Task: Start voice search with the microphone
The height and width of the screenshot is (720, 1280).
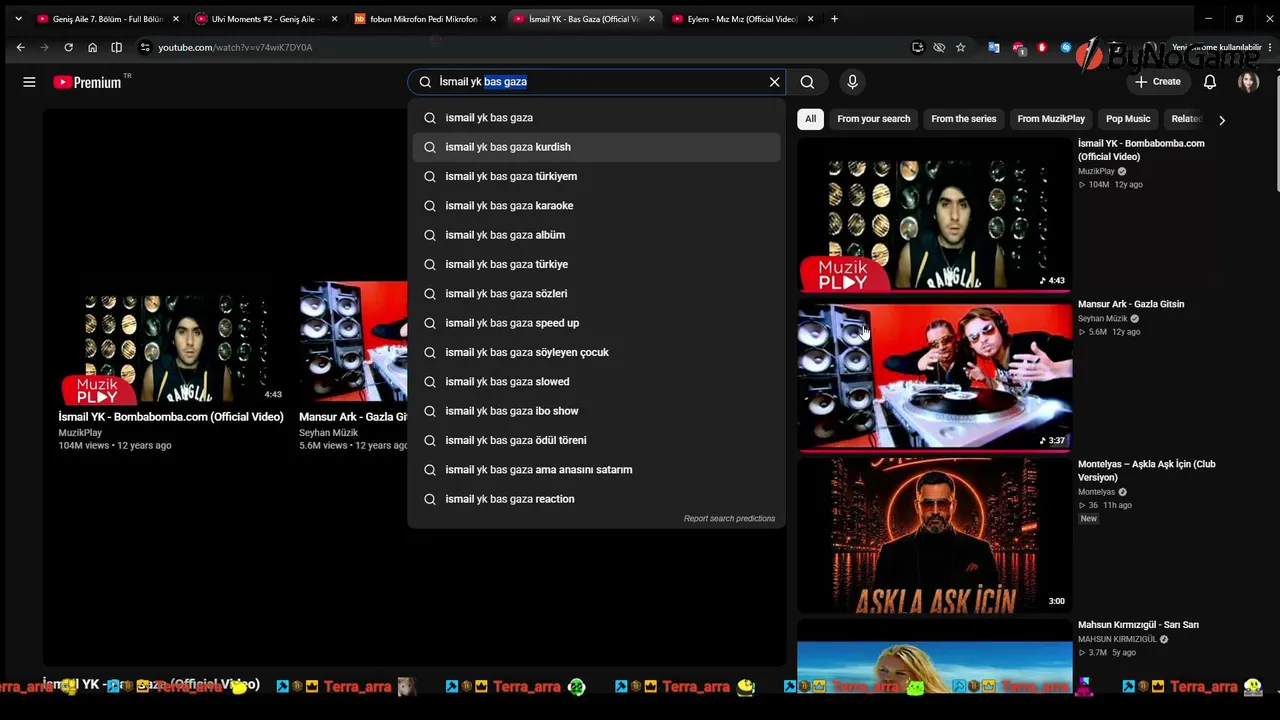Action: (852, 82)
